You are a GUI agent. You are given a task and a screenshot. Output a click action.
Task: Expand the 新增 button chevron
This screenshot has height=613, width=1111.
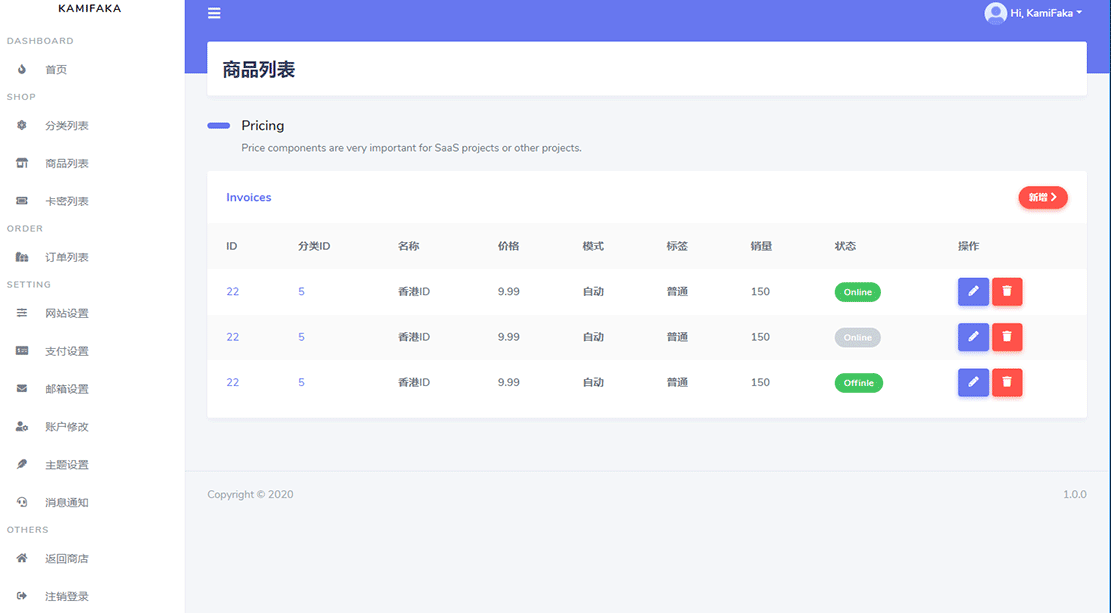[x=1054, y=197]
